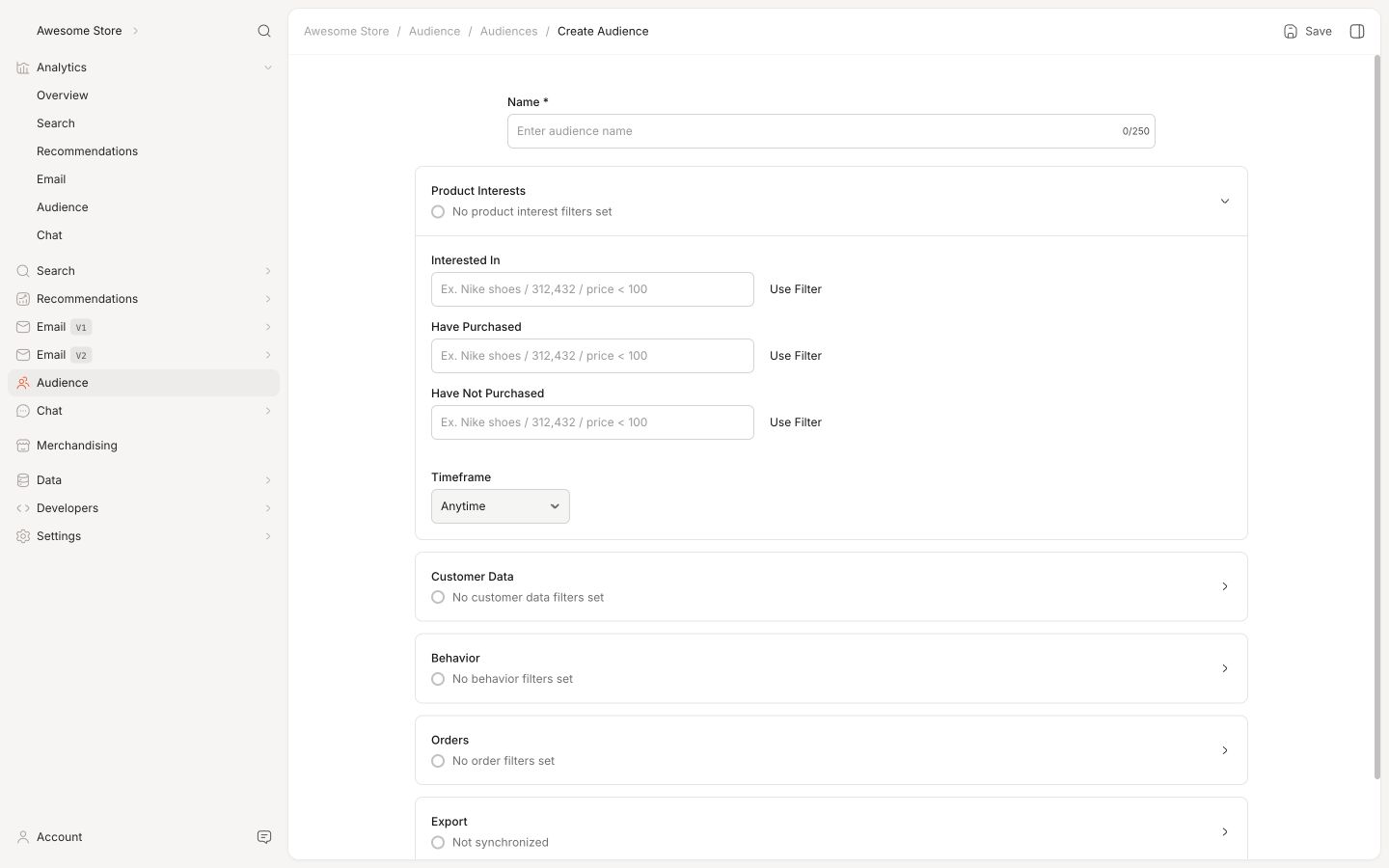Collapse the Analytics menu chevron
The height and width of the screenshot is (868, 1389).
click(268, 68)
